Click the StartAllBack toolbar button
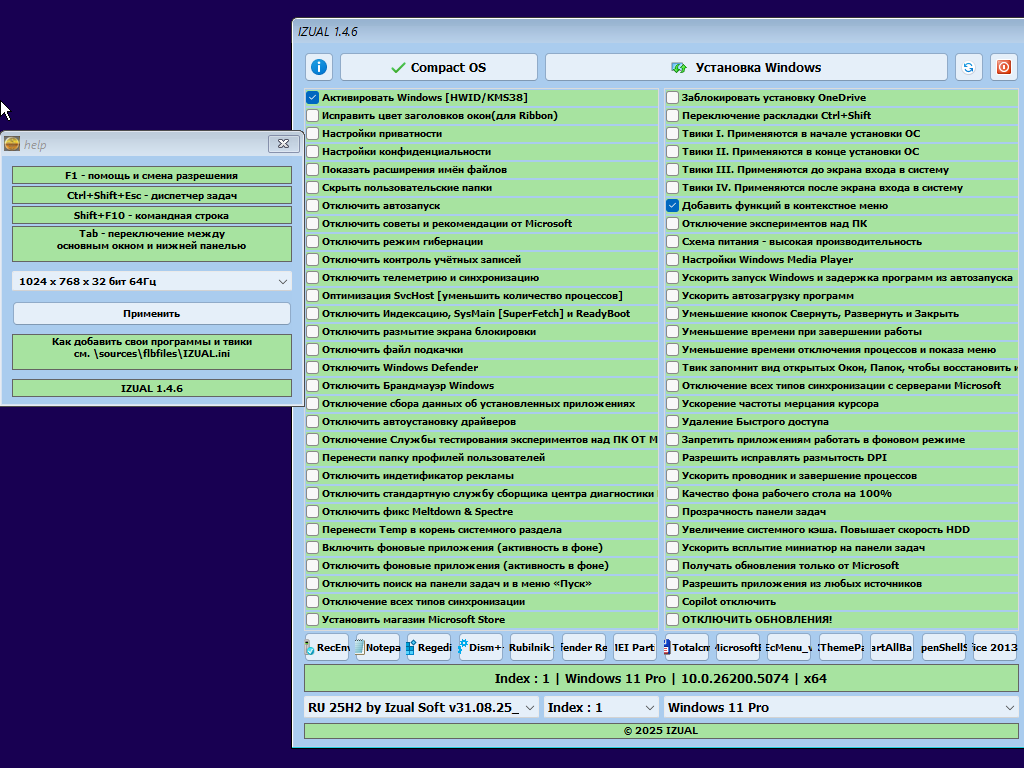The width and height of the screenshot is (1024, 768). click(892, 647)
